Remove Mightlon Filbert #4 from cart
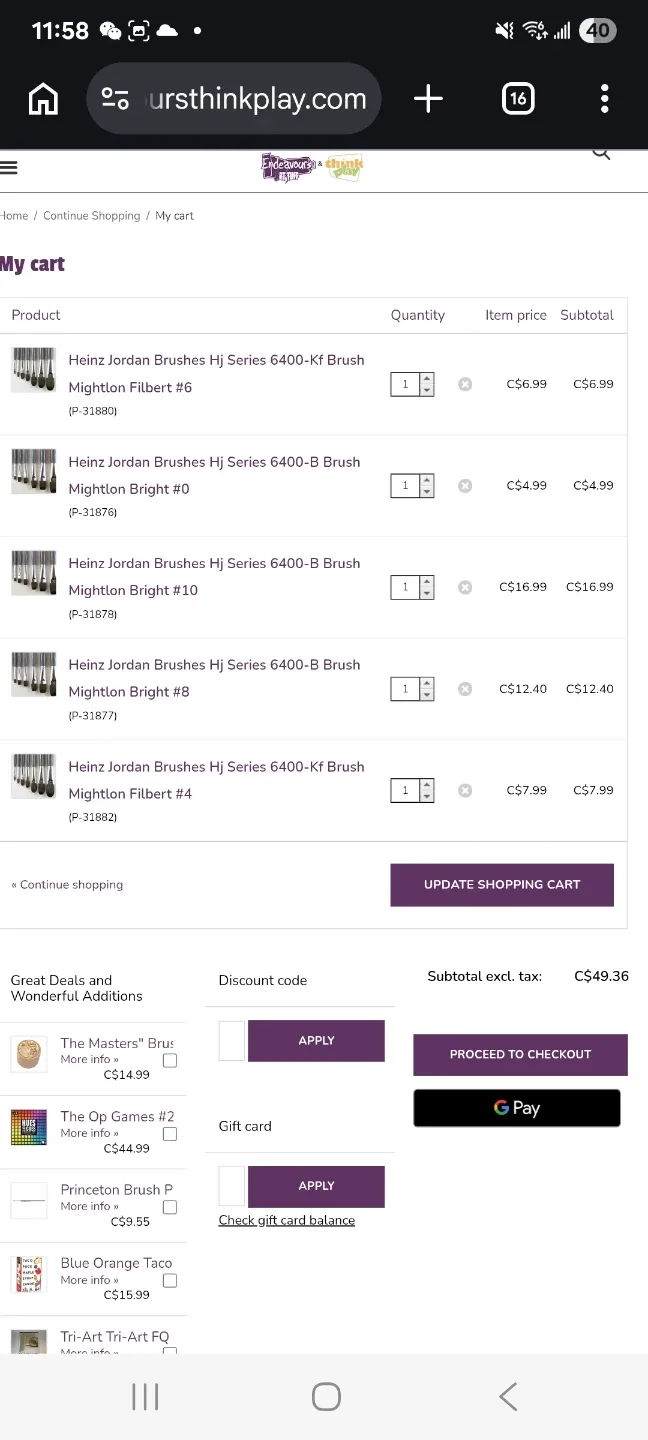 (x=465, y=790)
